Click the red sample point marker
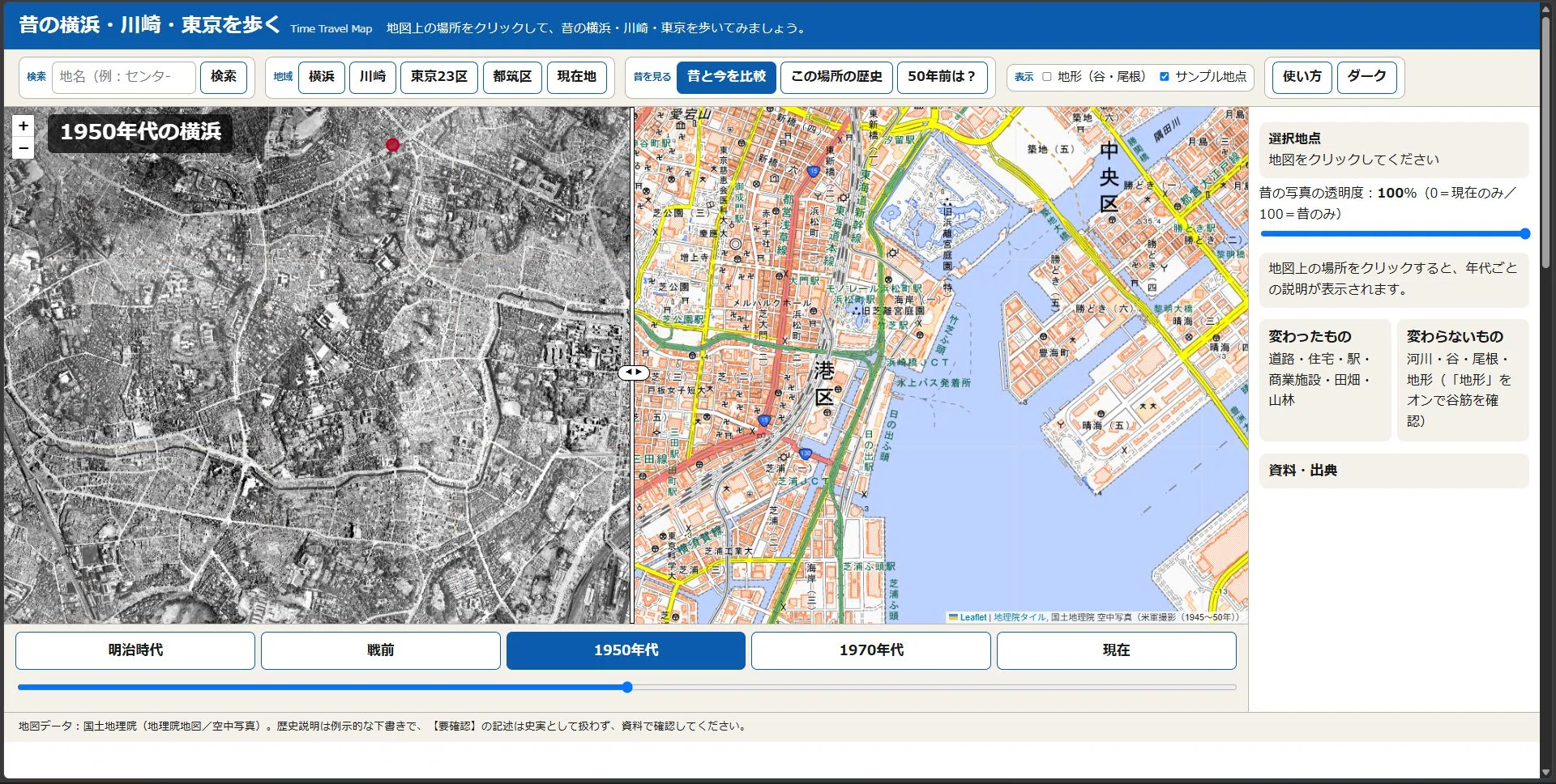 pyautogui.click(x=392, y=145)
